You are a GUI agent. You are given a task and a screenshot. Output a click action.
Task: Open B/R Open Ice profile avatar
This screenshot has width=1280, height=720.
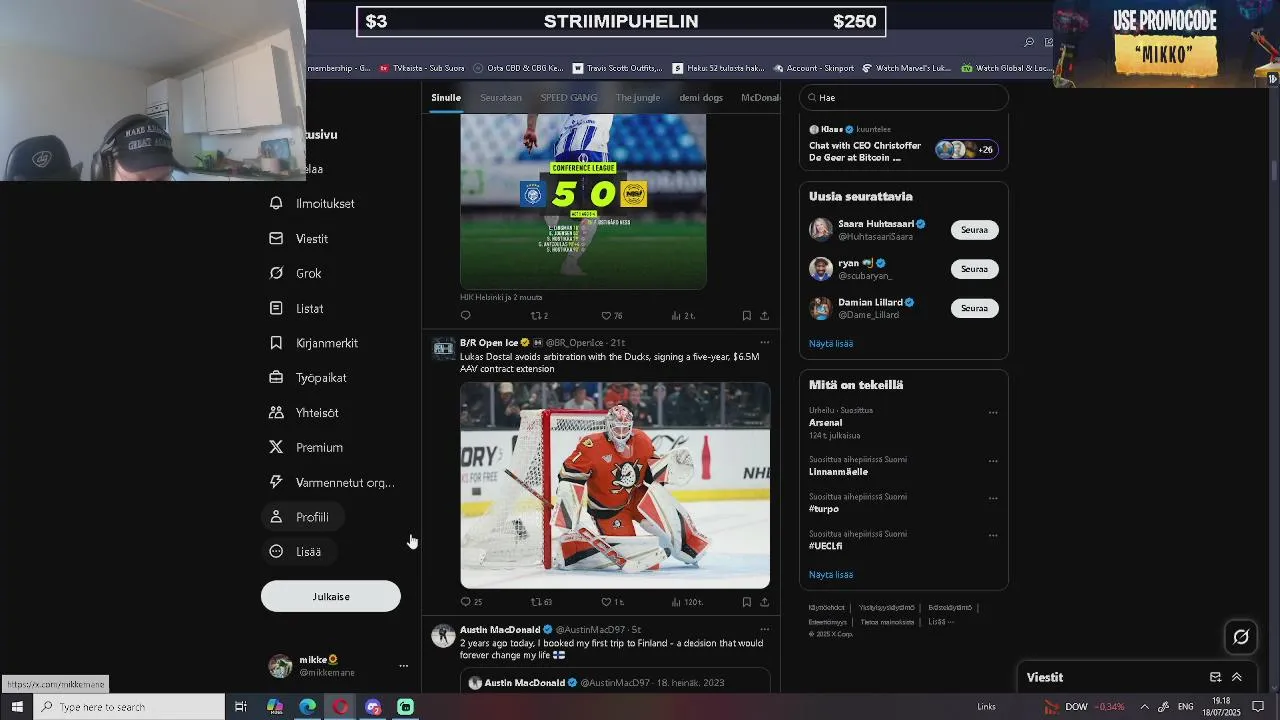pyautogui.click(x=443, y=349)
